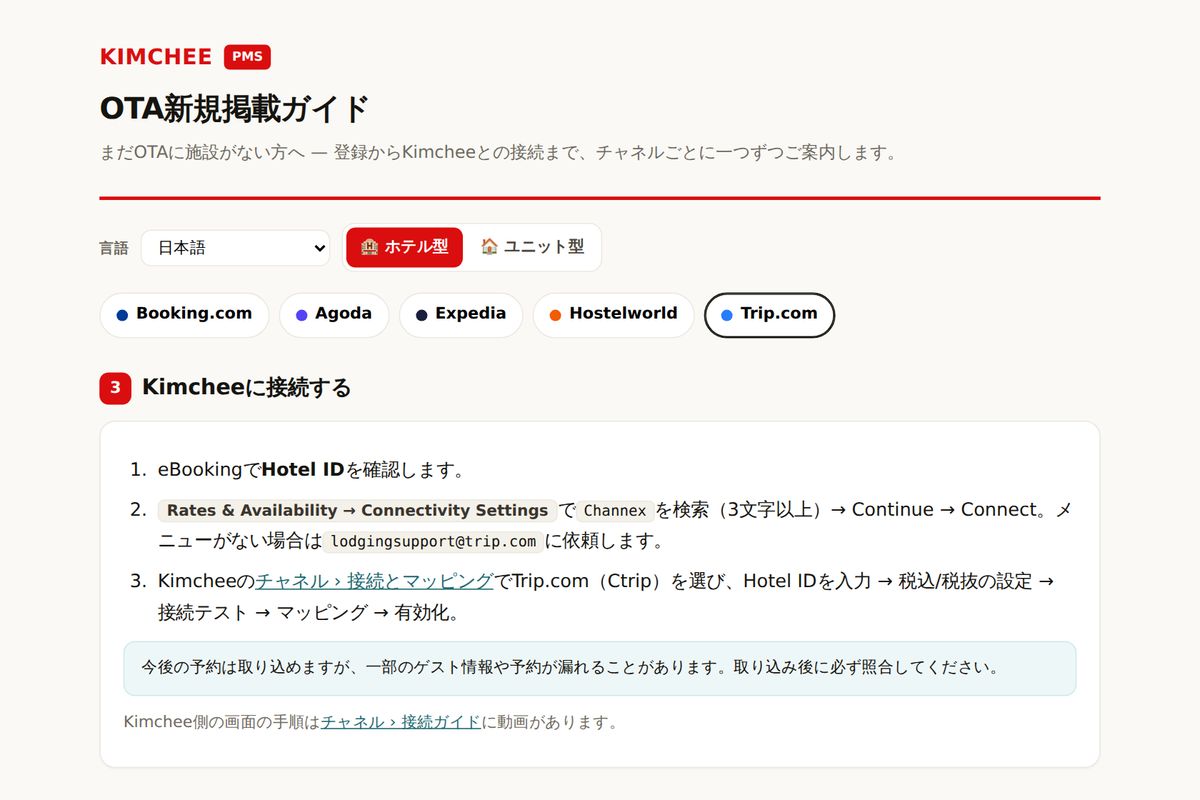Screen dimensions: 1200x800
Task: Click the blue dot on Trip.com tab
Action: [x=727, y=315]
